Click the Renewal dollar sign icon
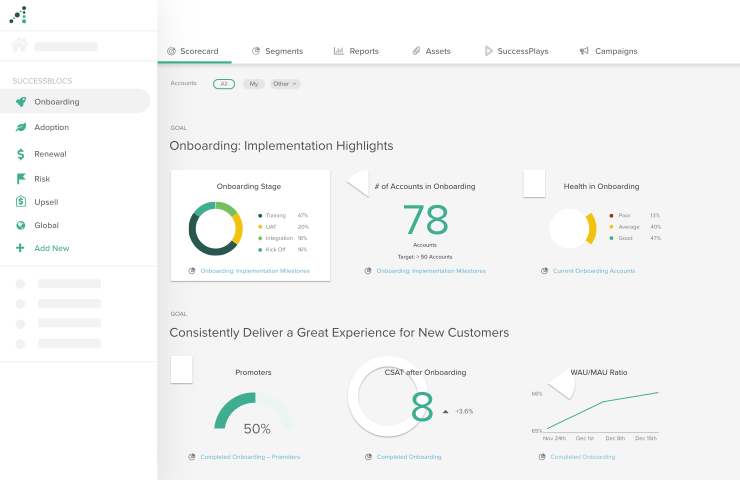This screenshot has height=480, width=740. click(20, 154)
